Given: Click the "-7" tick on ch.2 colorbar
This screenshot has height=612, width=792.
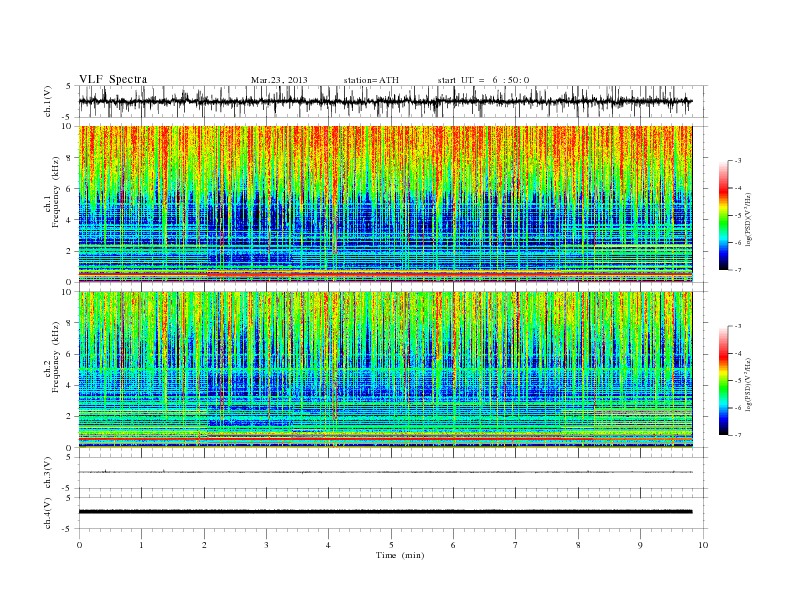Looking at the screenshot, I should click(737, 435).
